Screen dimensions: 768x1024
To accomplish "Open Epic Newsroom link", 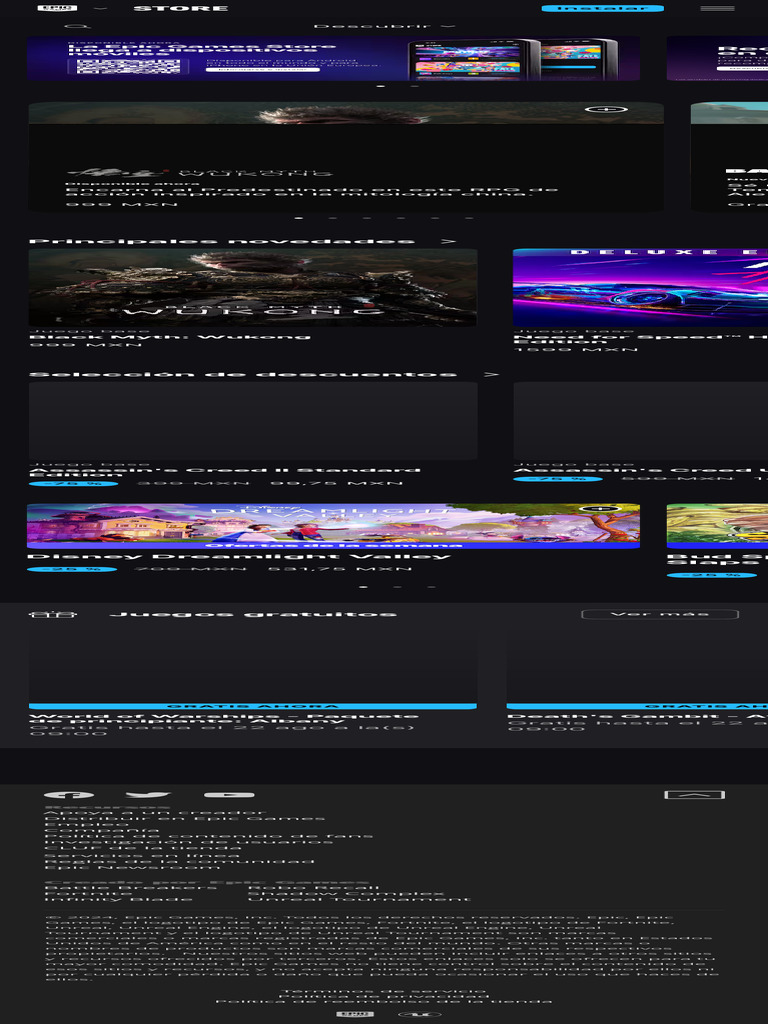I will 133,867.
